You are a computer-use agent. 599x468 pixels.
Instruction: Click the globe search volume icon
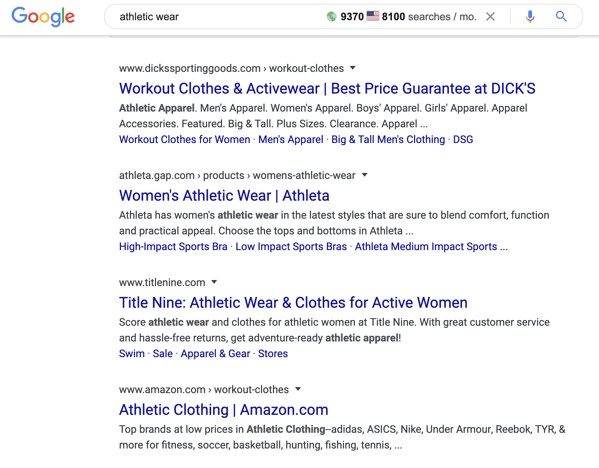click(332, 16)
